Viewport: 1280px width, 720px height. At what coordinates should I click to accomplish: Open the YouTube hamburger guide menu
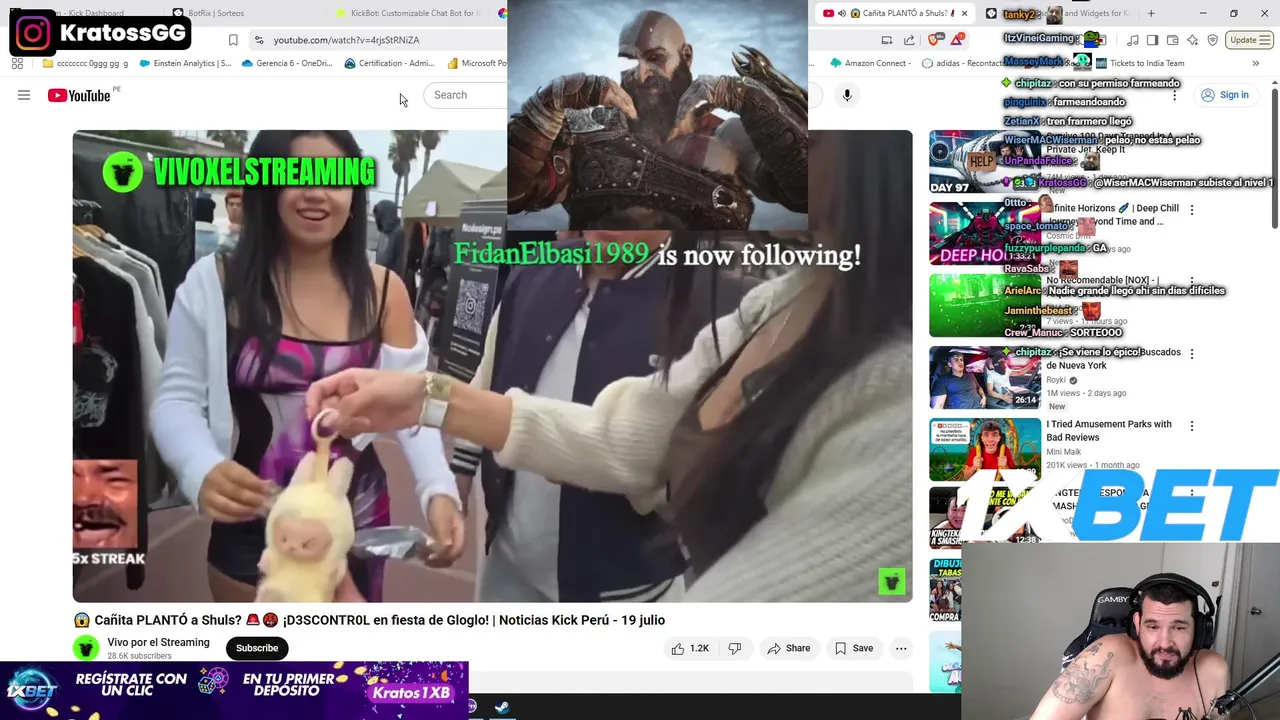tap(24, 95)
